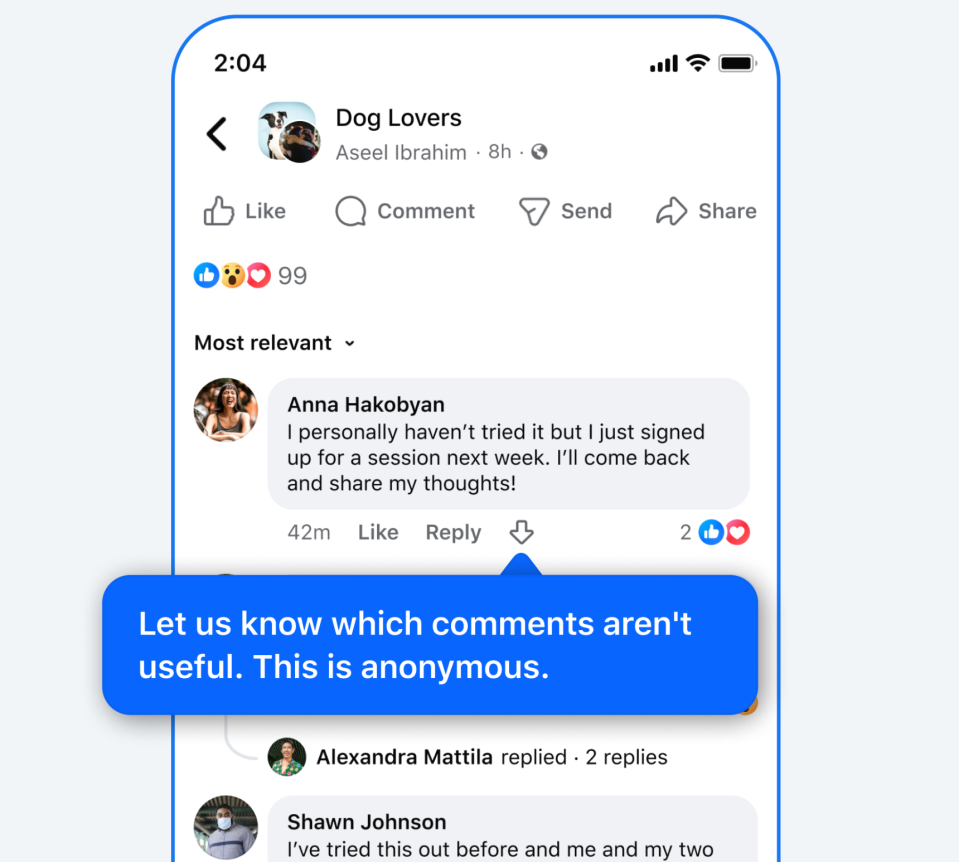
Task: Click the chevron next to Most relevant
Action: (350, 343)
